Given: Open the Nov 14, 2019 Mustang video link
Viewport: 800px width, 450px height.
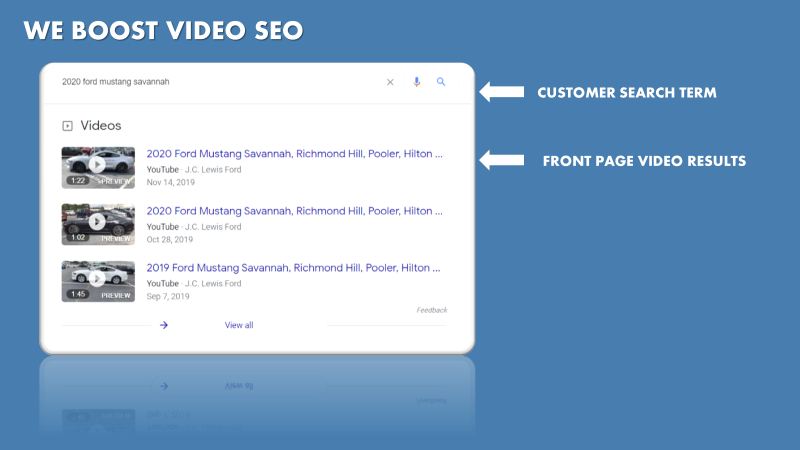Looking at the screenshot, I should click(294, 154).
